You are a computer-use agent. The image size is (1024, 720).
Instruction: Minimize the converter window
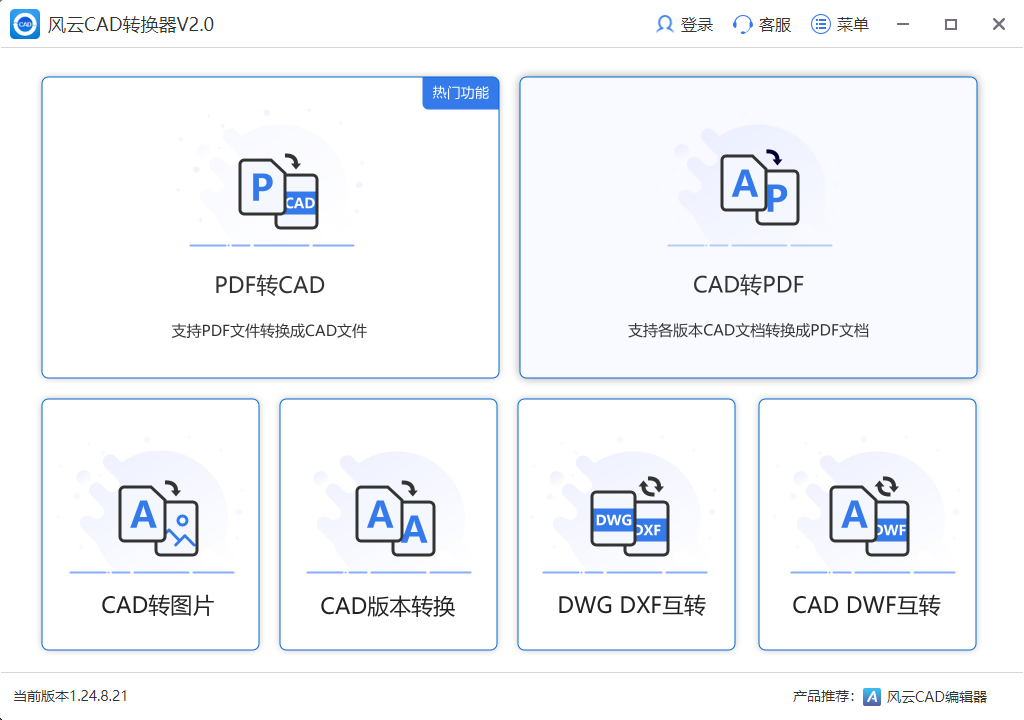[x=903, y=25]
